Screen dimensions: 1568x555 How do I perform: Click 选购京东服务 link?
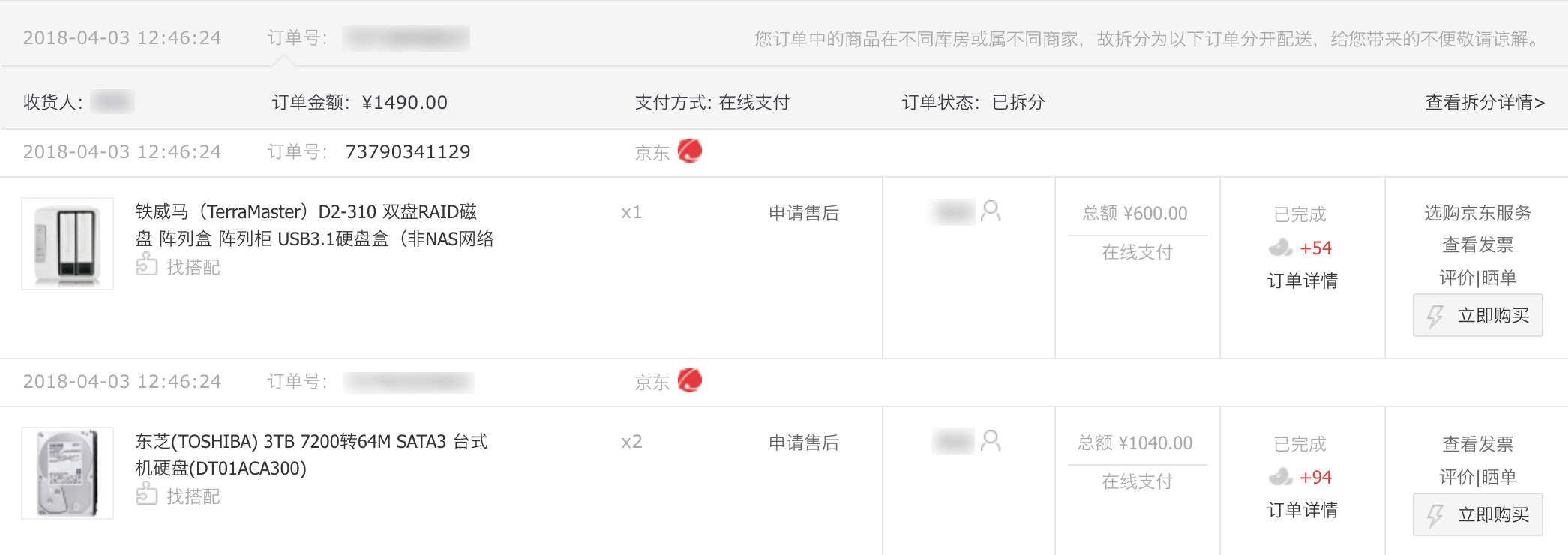click(1477, 213)
